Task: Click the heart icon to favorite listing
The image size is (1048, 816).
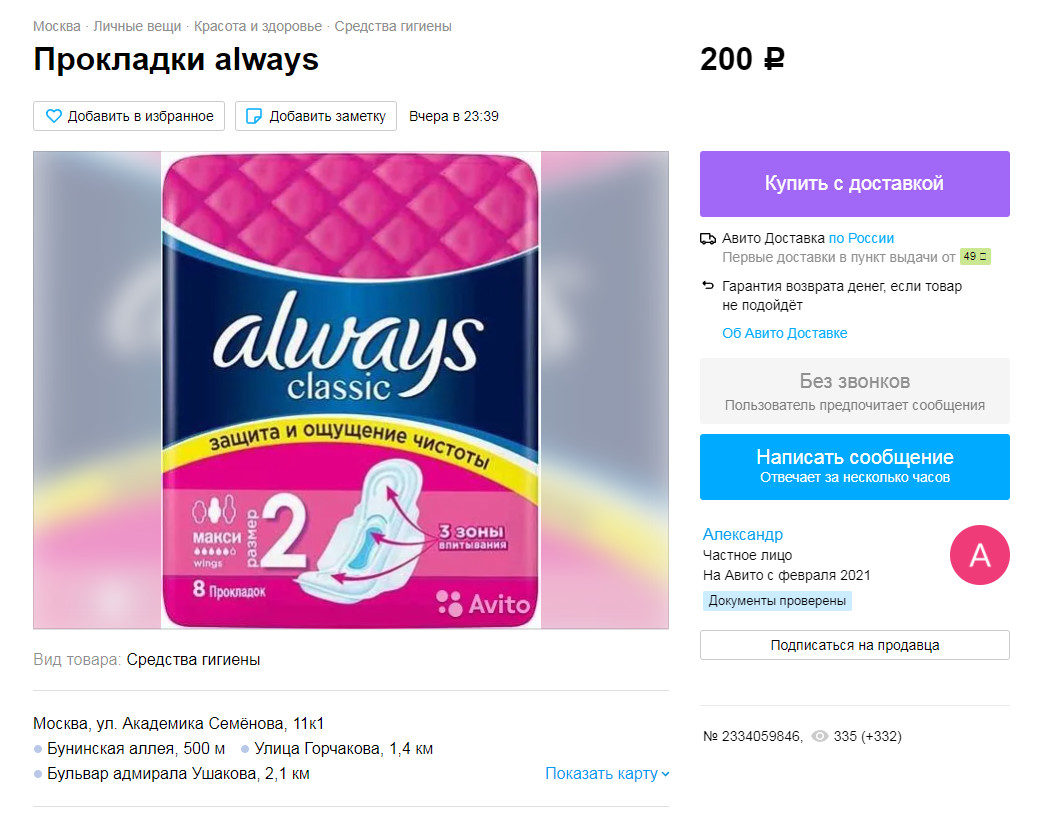Action: 53,116
